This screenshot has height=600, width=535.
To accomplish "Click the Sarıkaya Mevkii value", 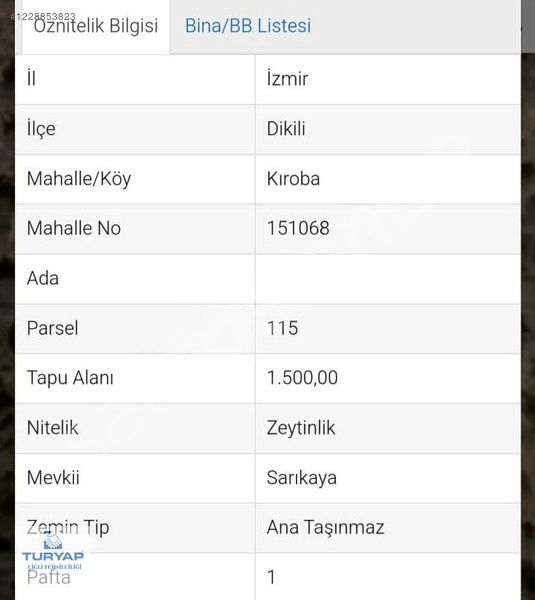I will pyautogui.click(x=302, y=478).
